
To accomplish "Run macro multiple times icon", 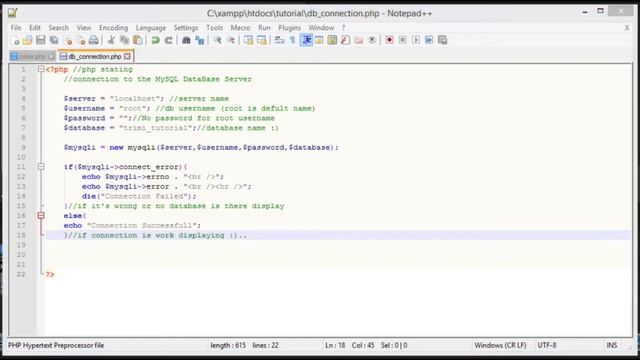I will (429, 40).
